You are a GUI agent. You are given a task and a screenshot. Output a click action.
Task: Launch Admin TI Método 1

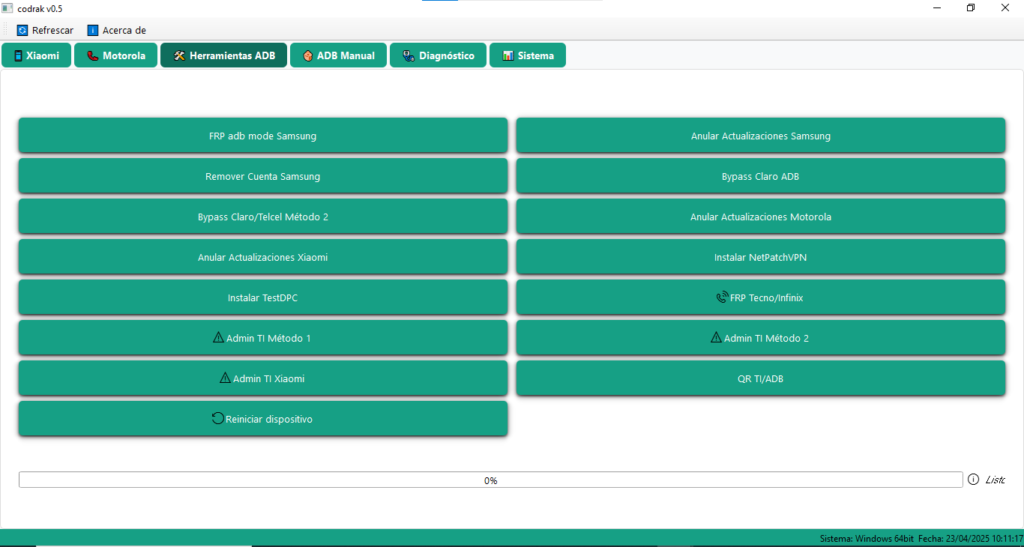click(x=263, y=338)
